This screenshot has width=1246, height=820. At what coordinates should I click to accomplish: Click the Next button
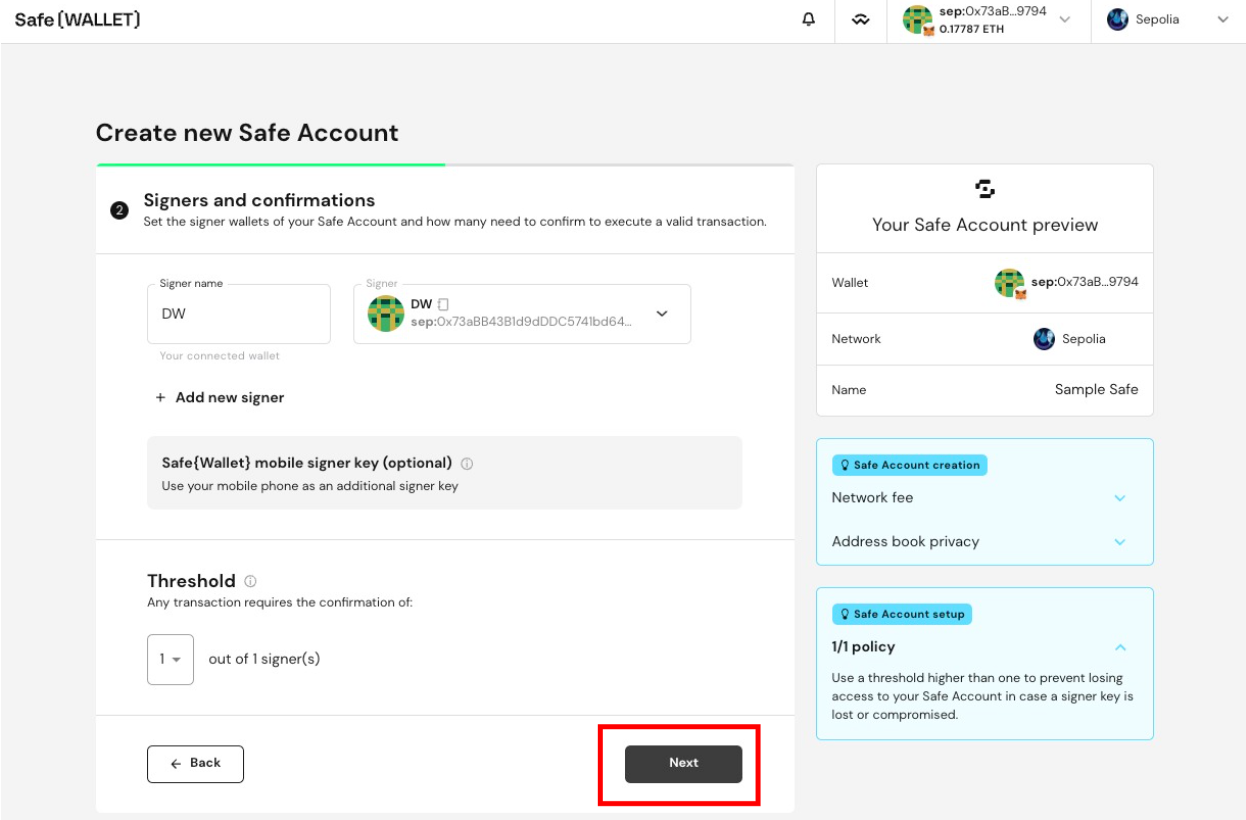click(684, 763)
